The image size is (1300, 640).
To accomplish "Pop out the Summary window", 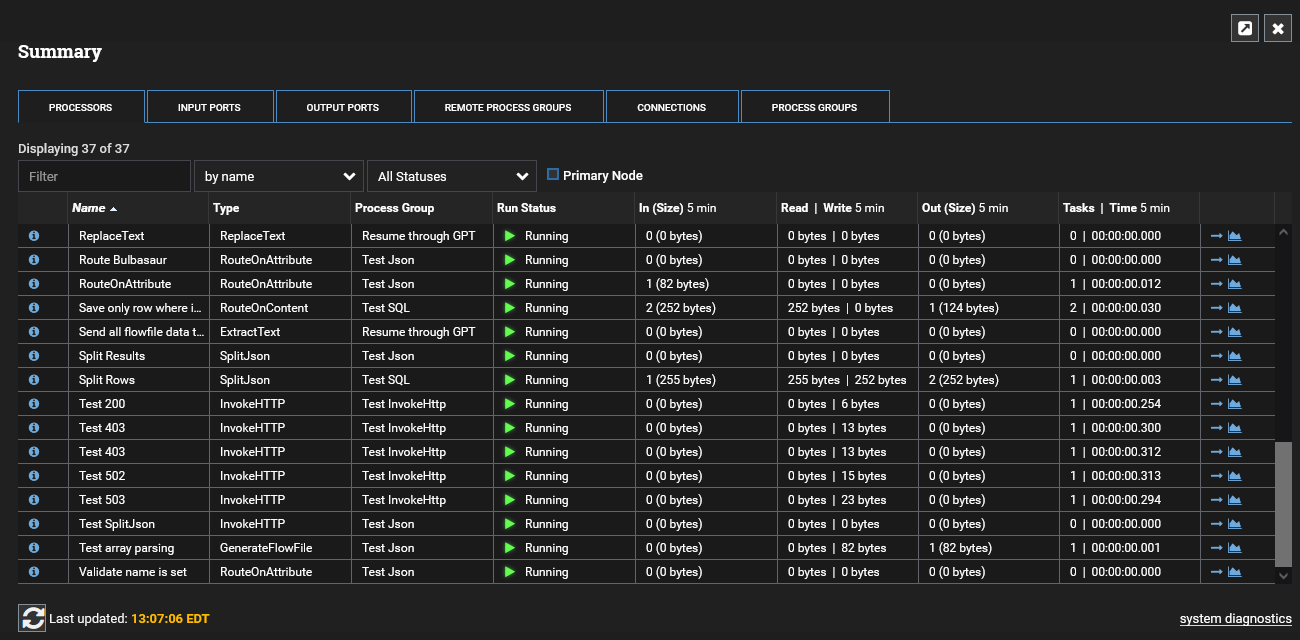I will tap(1244, 28).
